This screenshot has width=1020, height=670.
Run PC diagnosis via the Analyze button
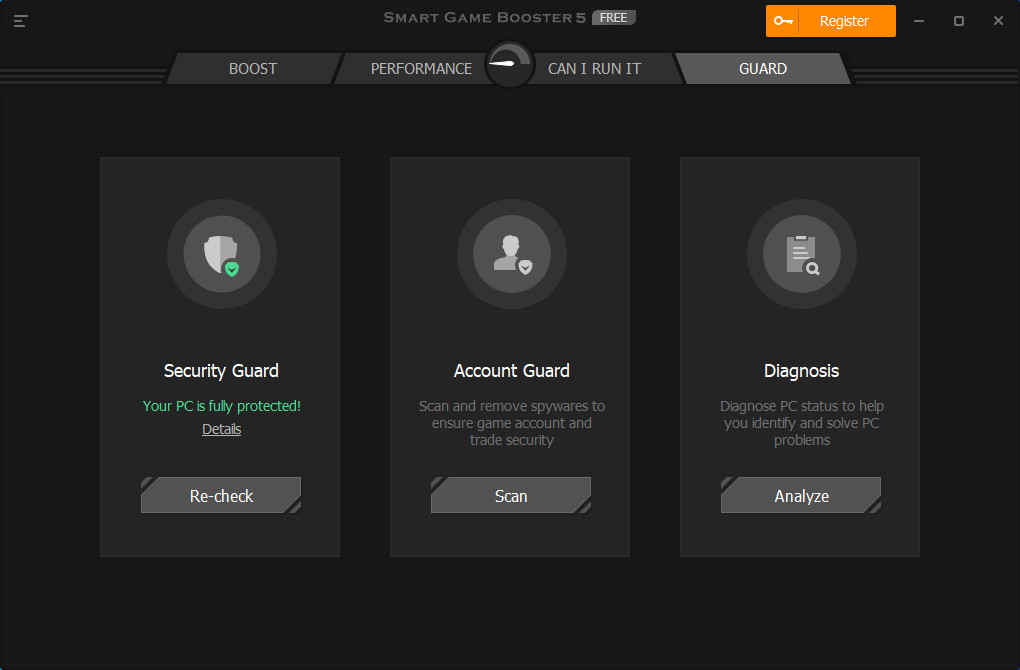pyautogui.click(x=801, y=495)
